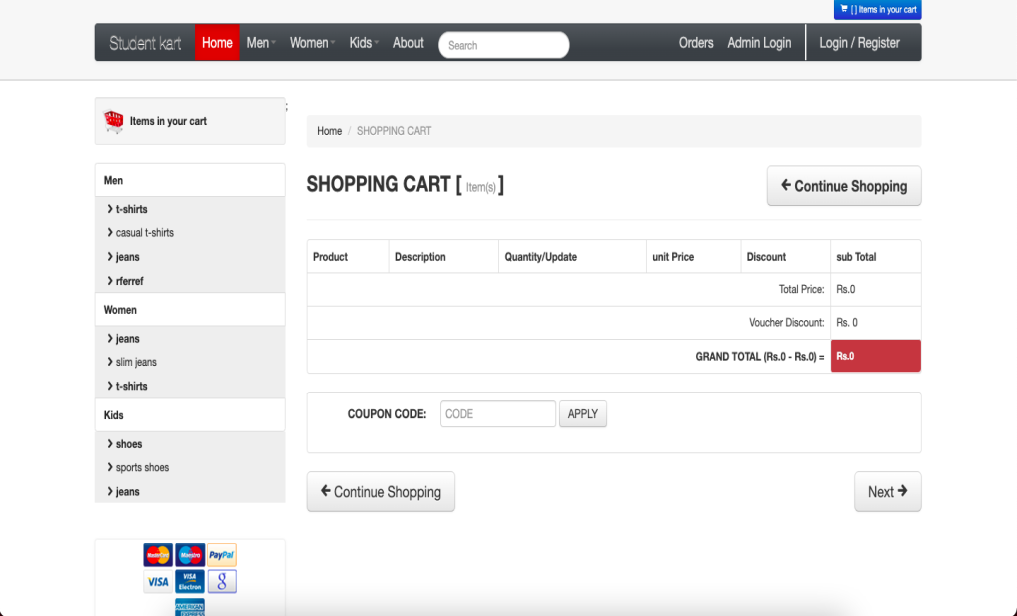1017x616 pixels.
Task: Open the Men dropdown in navbar
Action: [x=261, y=43]
